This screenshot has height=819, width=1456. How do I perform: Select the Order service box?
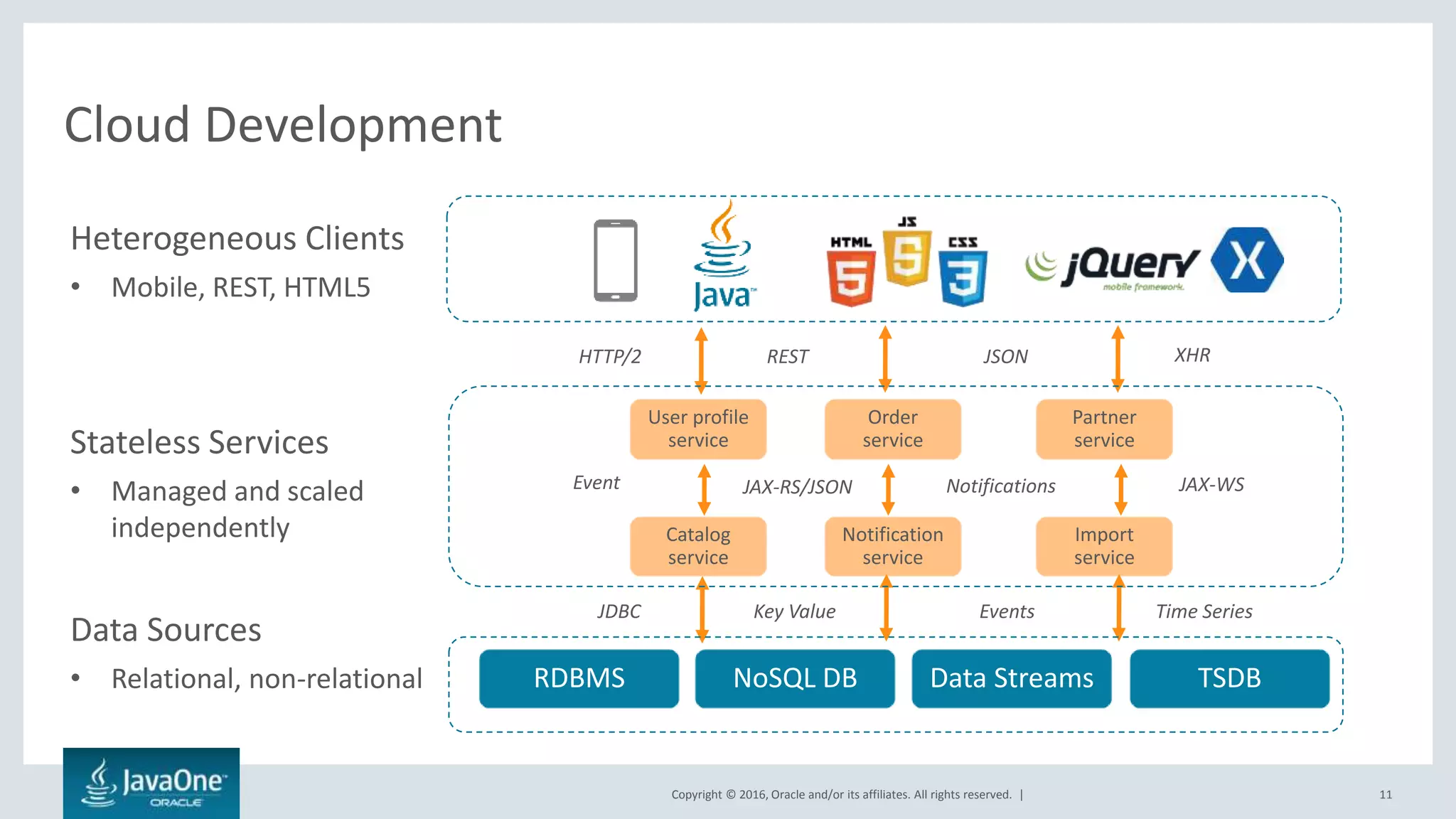(x=892, y=429)
